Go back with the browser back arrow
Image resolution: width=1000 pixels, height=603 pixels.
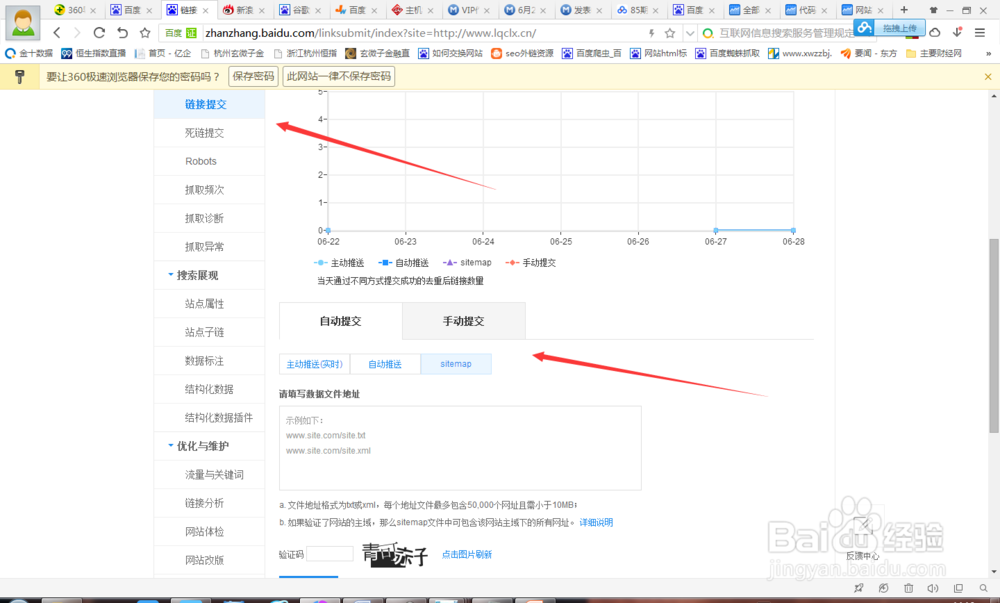57,33
